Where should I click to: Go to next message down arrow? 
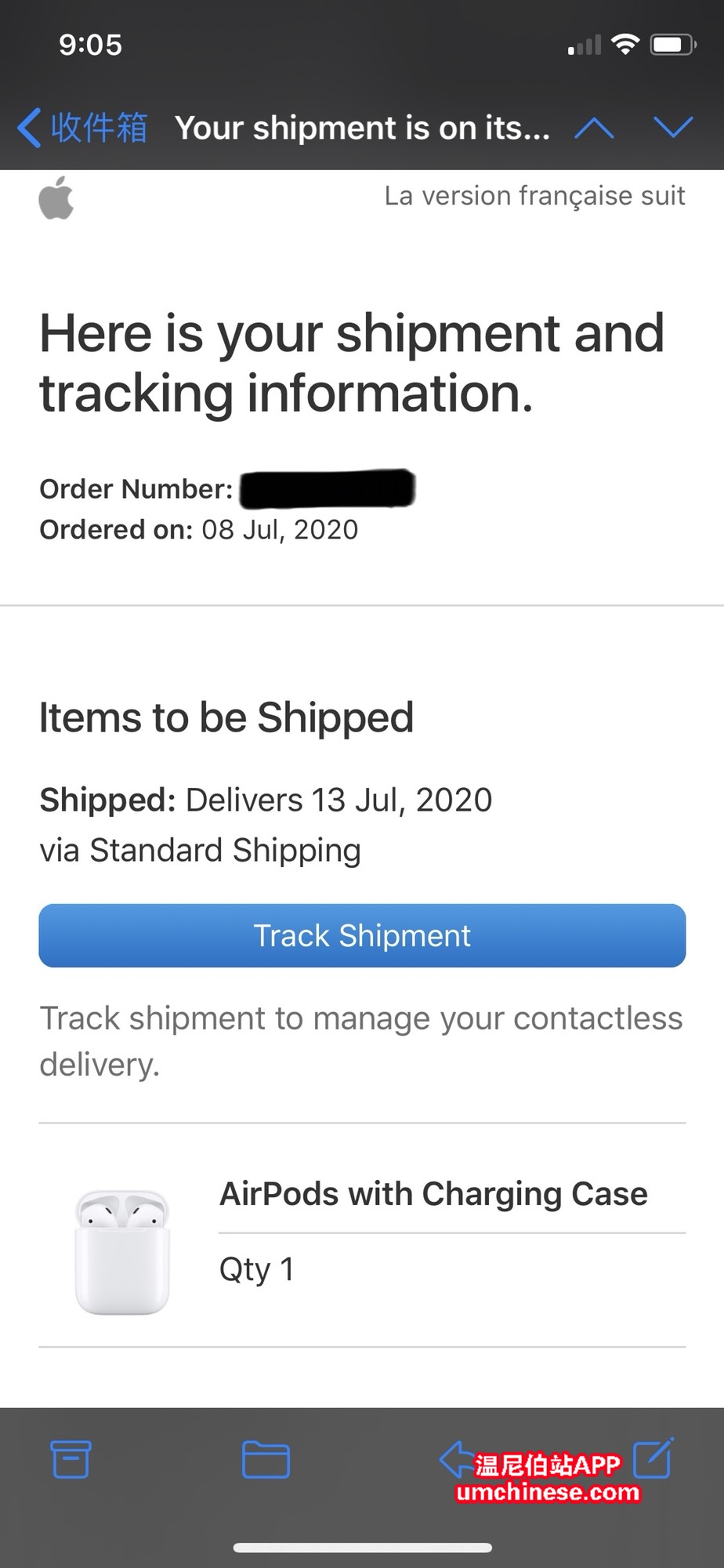[673, 128]
